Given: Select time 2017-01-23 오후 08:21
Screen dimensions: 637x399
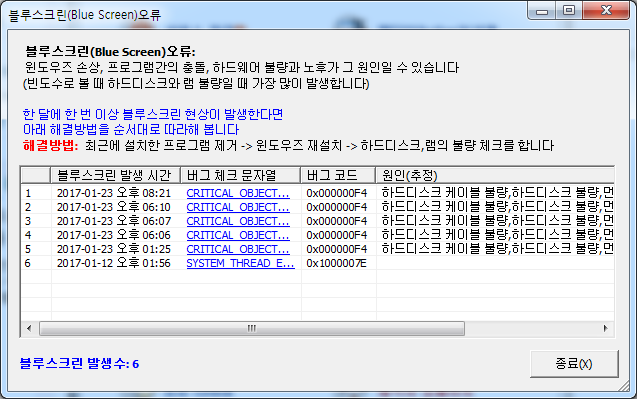Looking at the screenshot, I should (x=114, y=193).
